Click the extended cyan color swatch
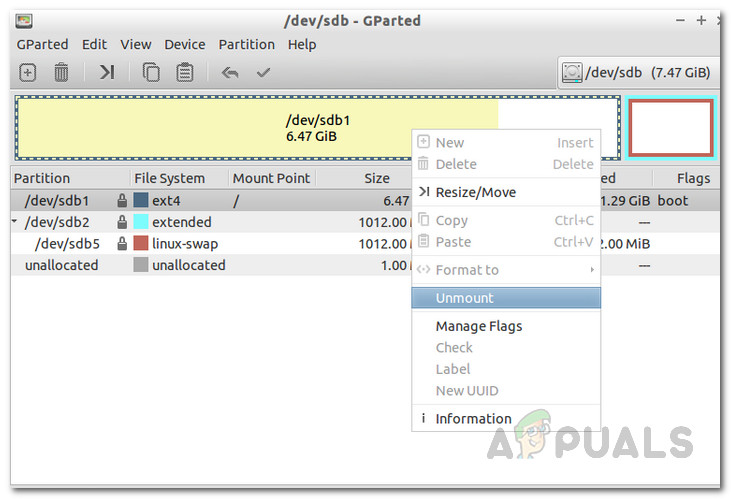The height and width of the screenshot is (499, 731). click(141, 222)
